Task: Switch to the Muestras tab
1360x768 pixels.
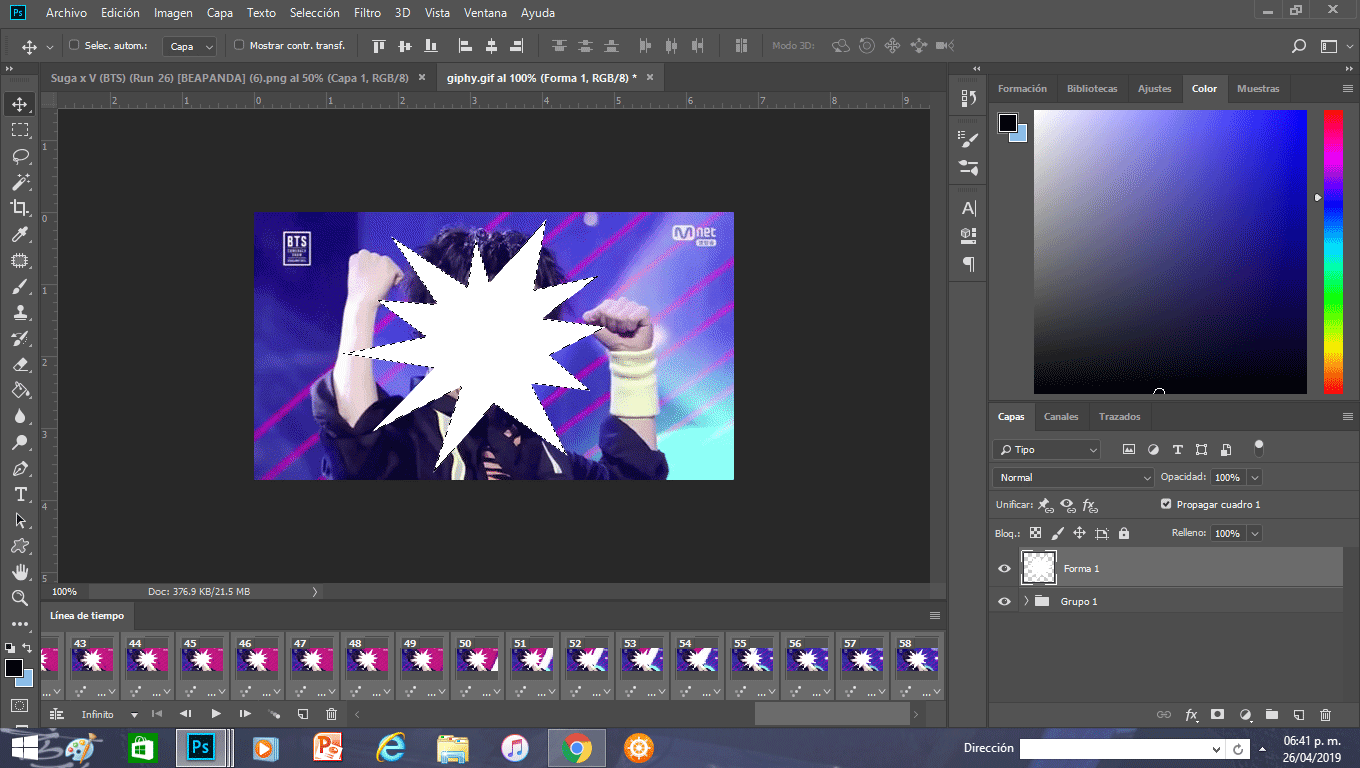Action: pyautogui.click(x=1258, y=89)
